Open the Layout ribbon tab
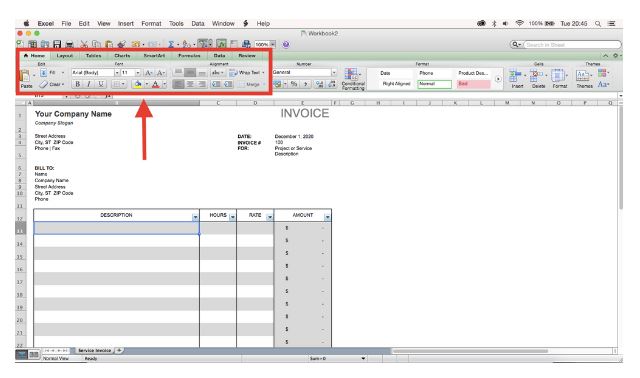640x378 pixels. [64, 56]
